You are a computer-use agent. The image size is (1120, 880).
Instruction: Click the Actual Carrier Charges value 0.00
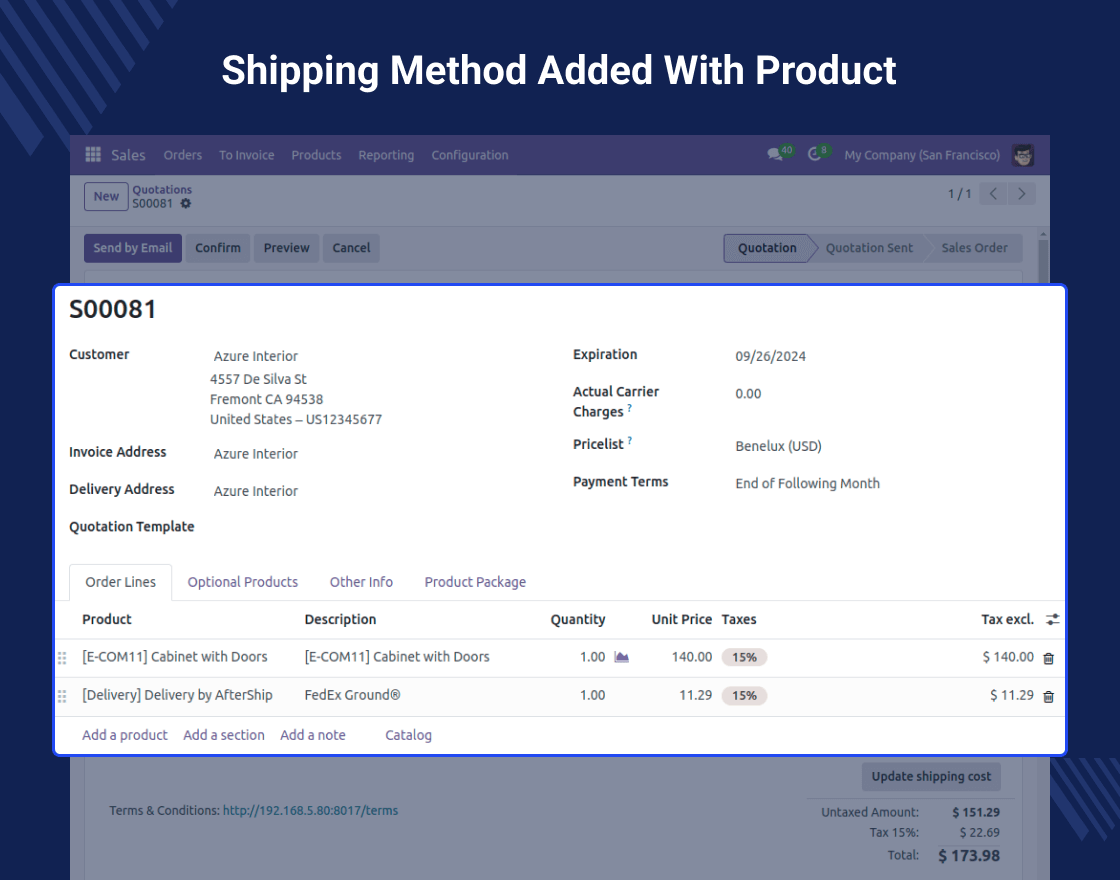[x=749, y=394]
